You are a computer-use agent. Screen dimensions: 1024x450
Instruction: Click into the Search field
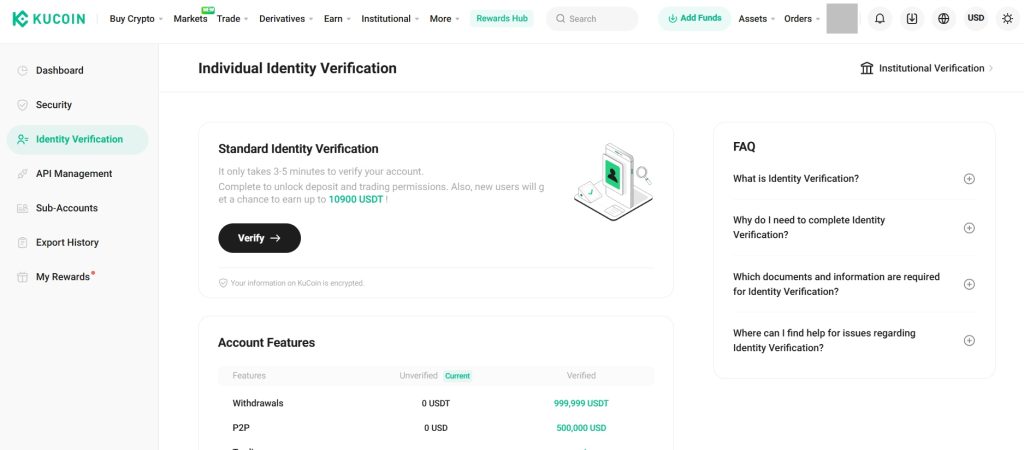click(x=592, y=19)
